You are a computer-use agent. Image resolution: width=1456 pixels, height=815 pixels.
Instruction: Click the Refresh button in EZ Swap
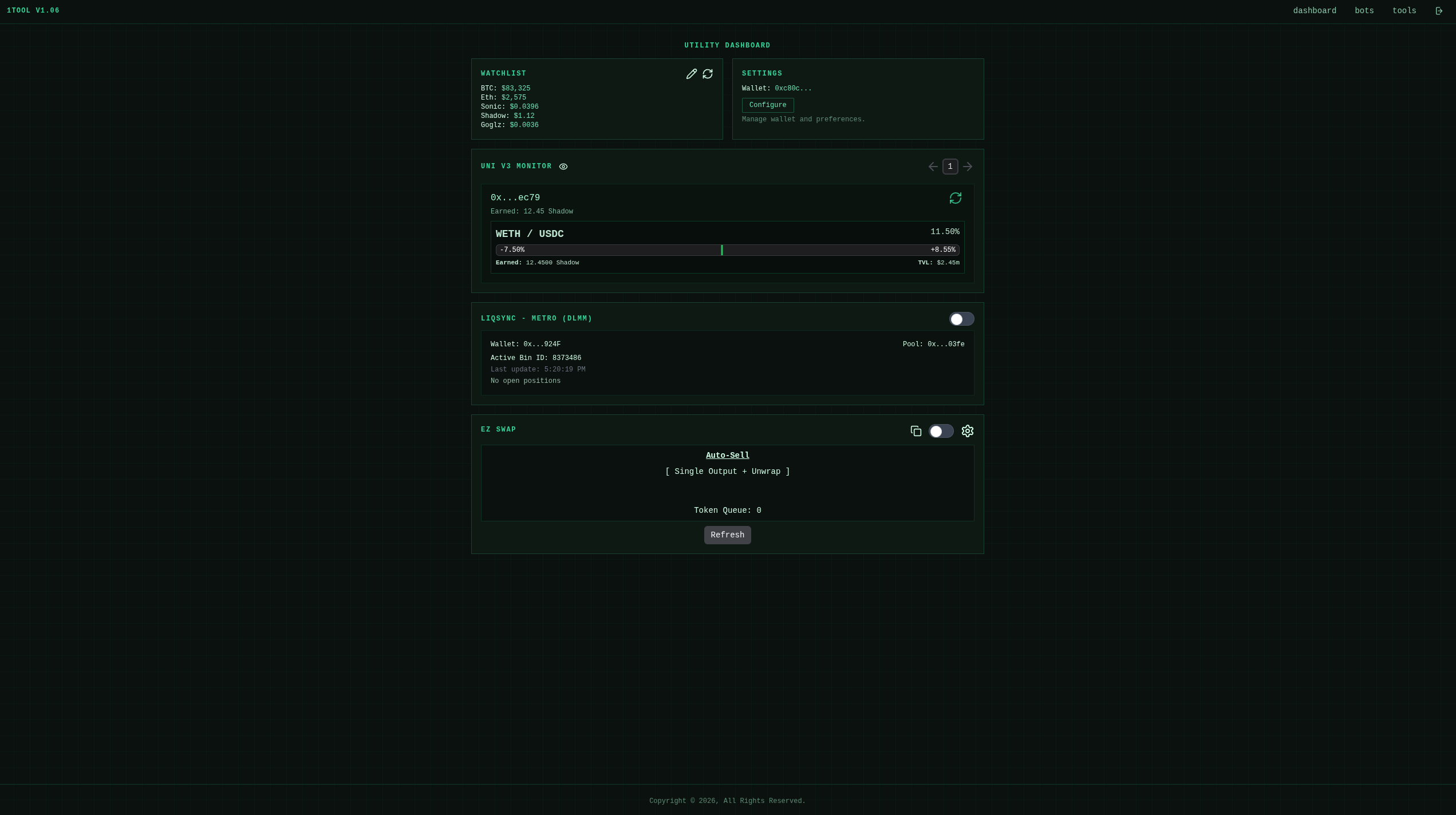(x=728, y=535)
